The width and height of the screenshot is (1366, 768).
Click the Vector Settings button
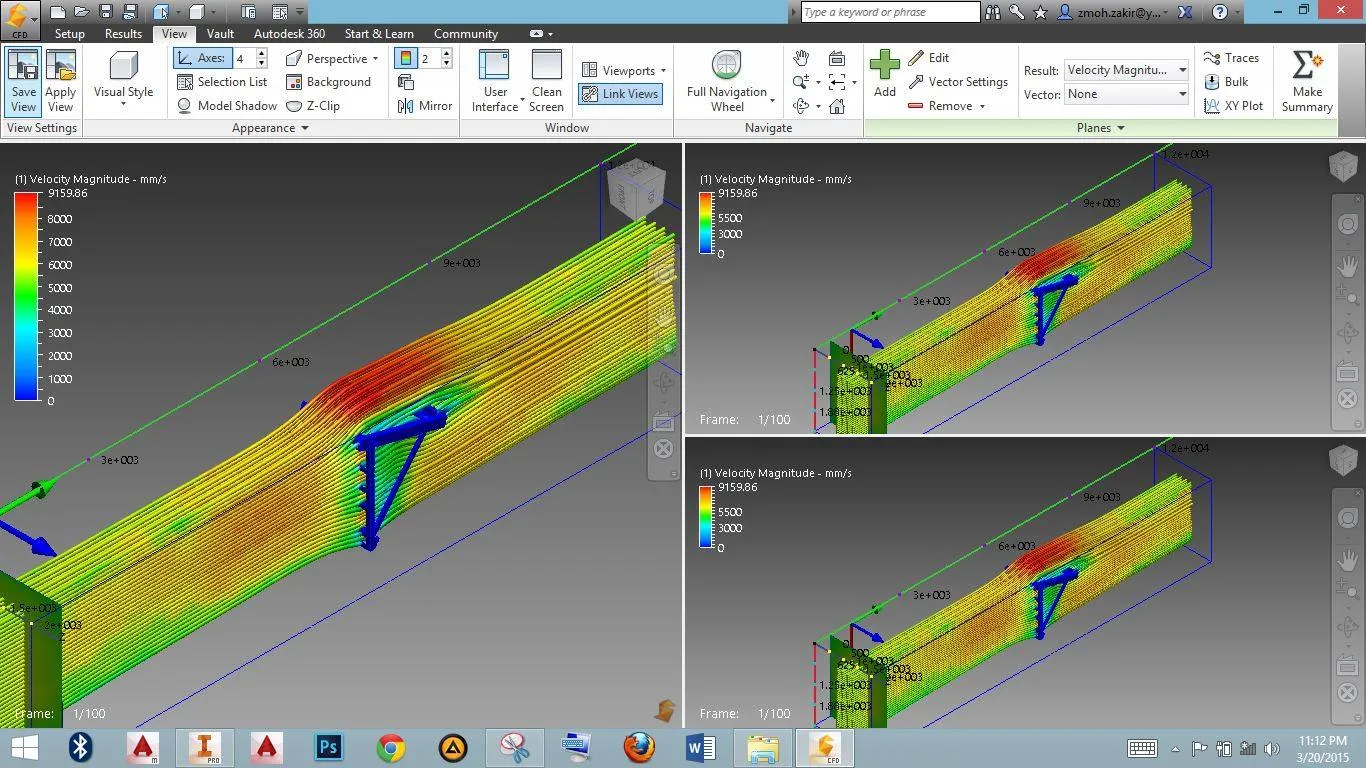(x=958, y=82)
